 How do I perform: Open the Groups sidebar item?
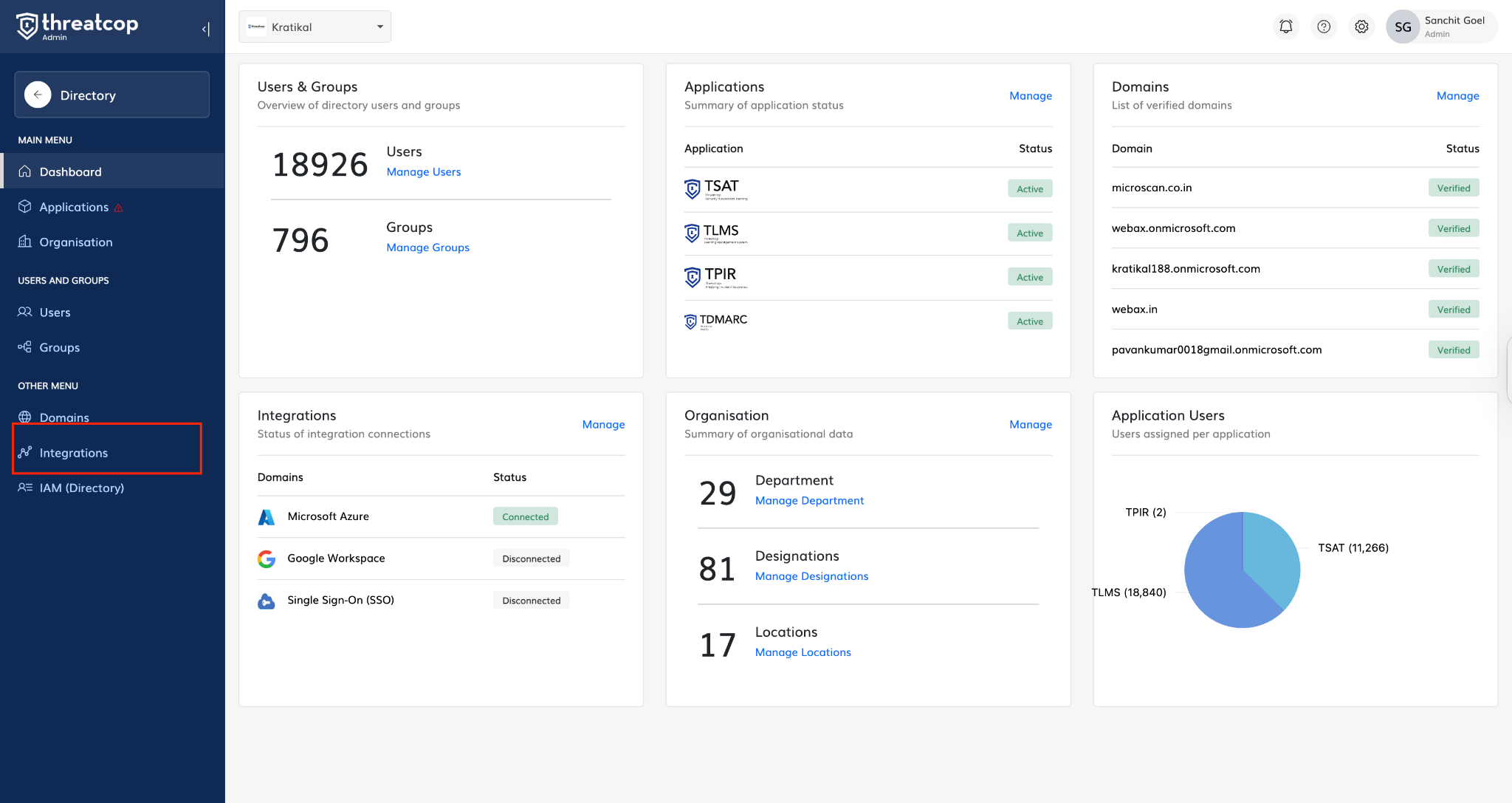pos(59,347)
